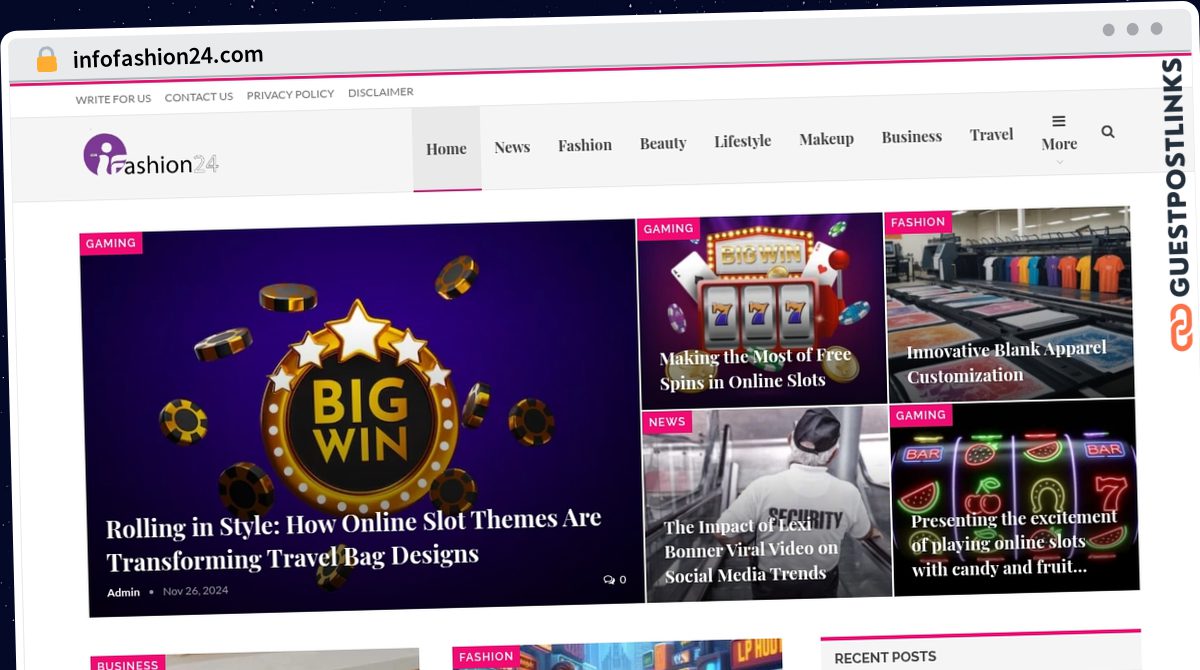
Task: Open the Fashion menu item
Action: point(585,145)
